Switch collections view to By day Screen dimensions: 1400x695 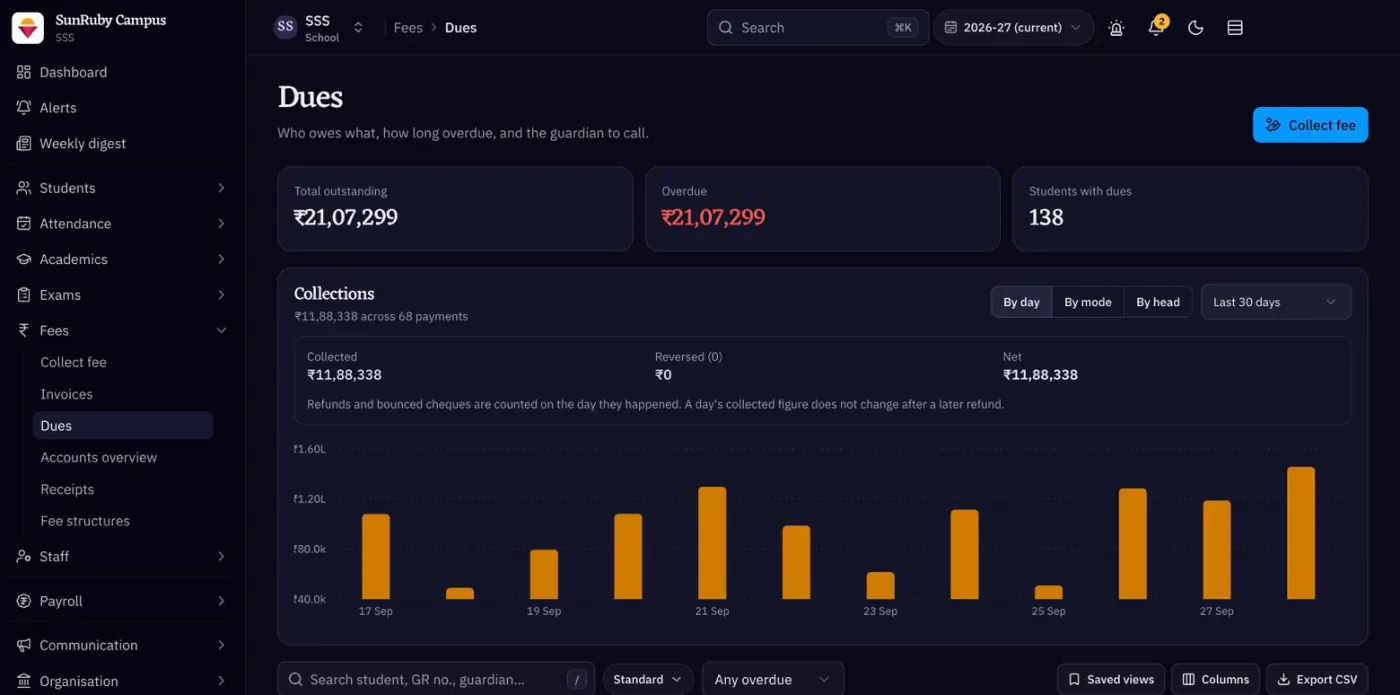click(1021, 302)
